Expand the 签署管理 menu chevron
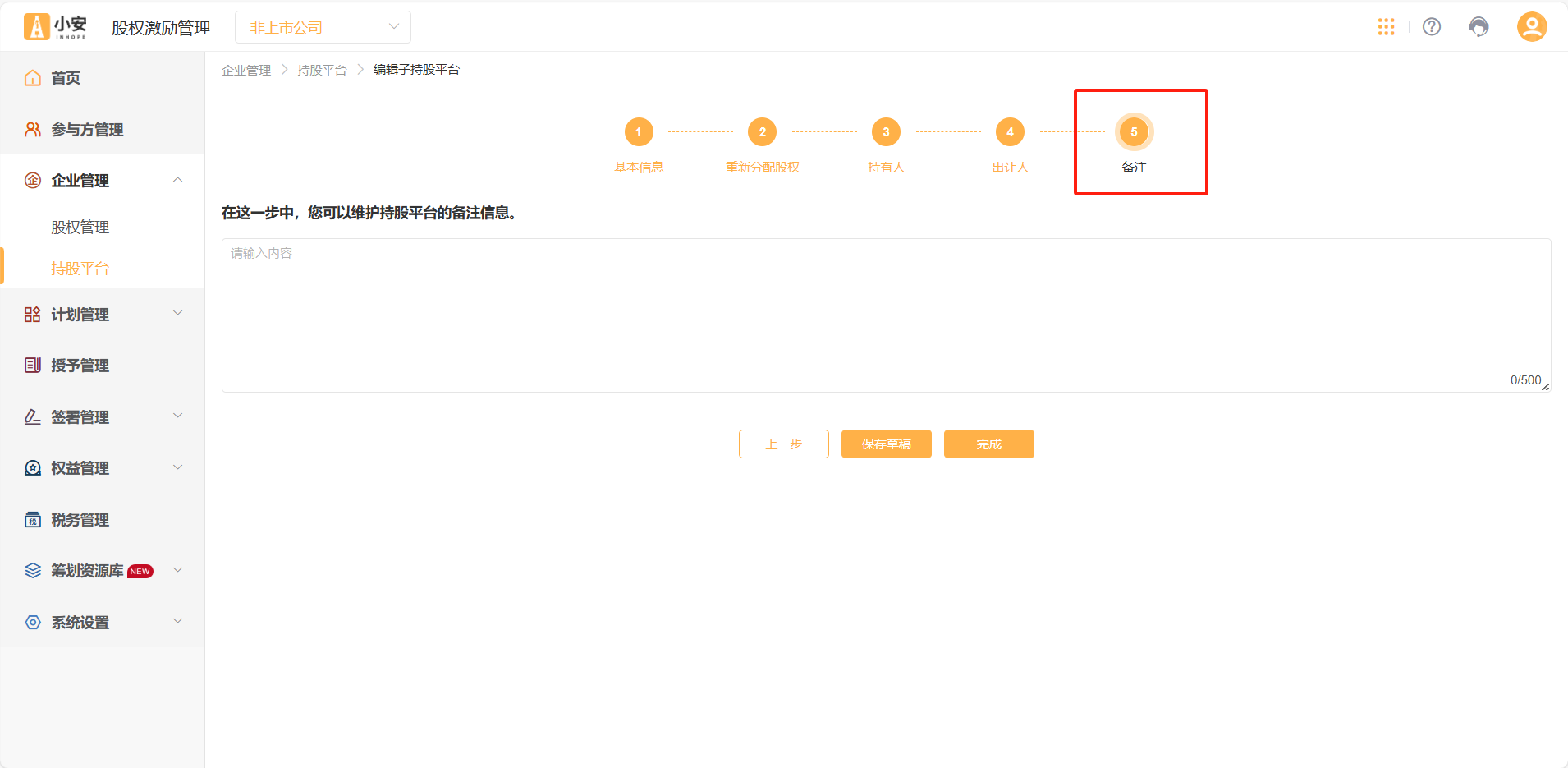 point(178,416)
